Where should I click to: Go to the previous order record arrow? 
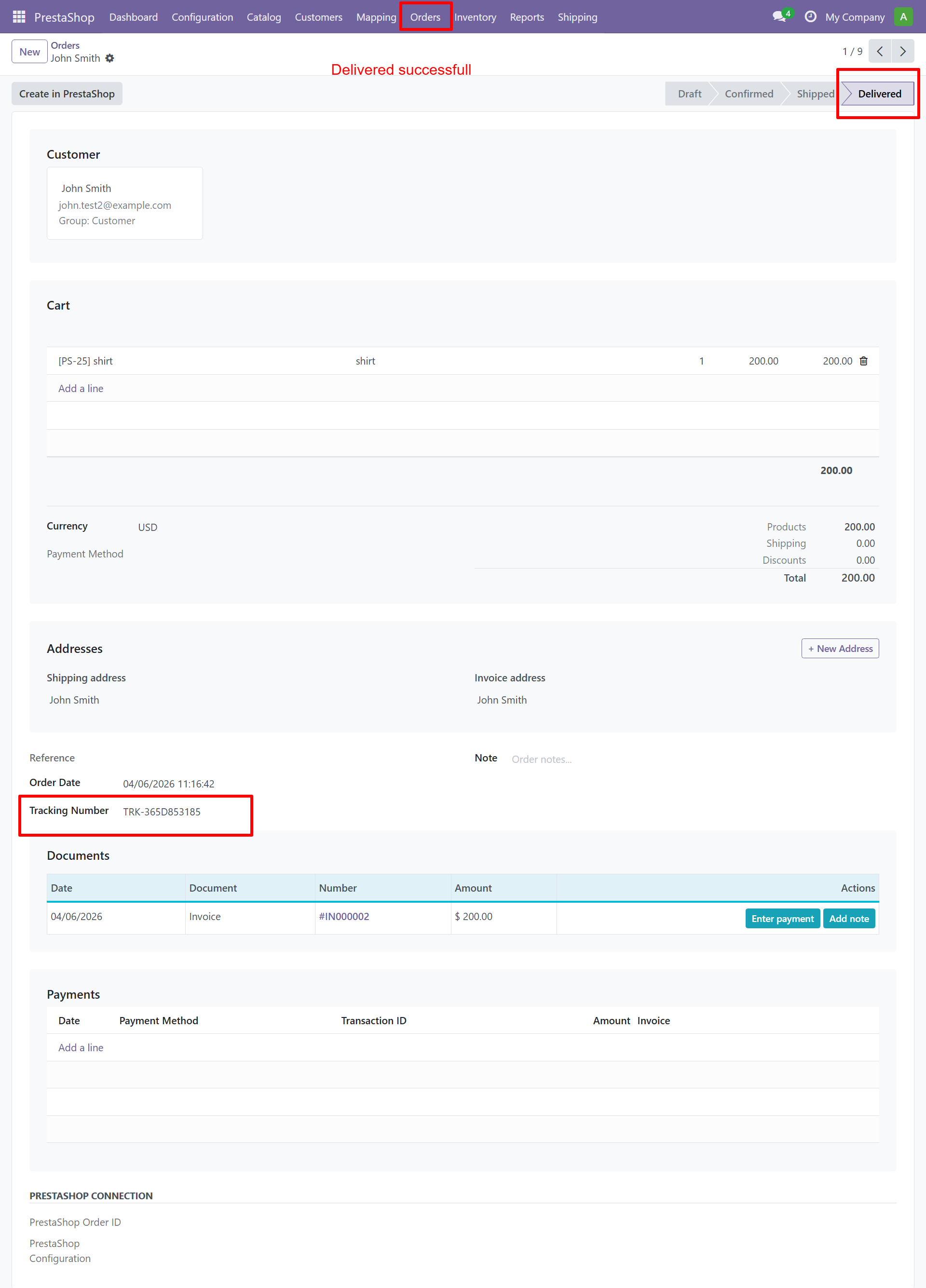(879, 52)
